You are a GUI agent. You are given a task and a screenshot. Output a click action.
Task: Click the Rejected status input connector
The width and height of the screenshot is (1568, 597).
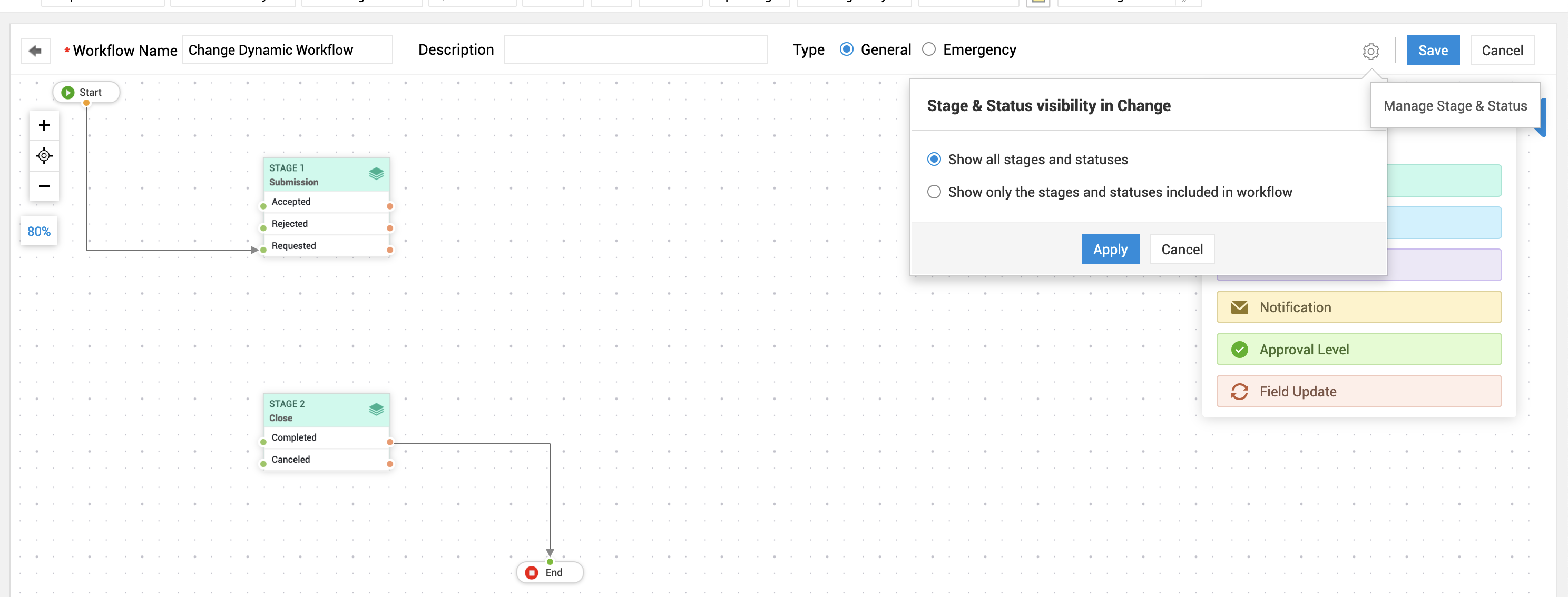[x=263, y=228]
